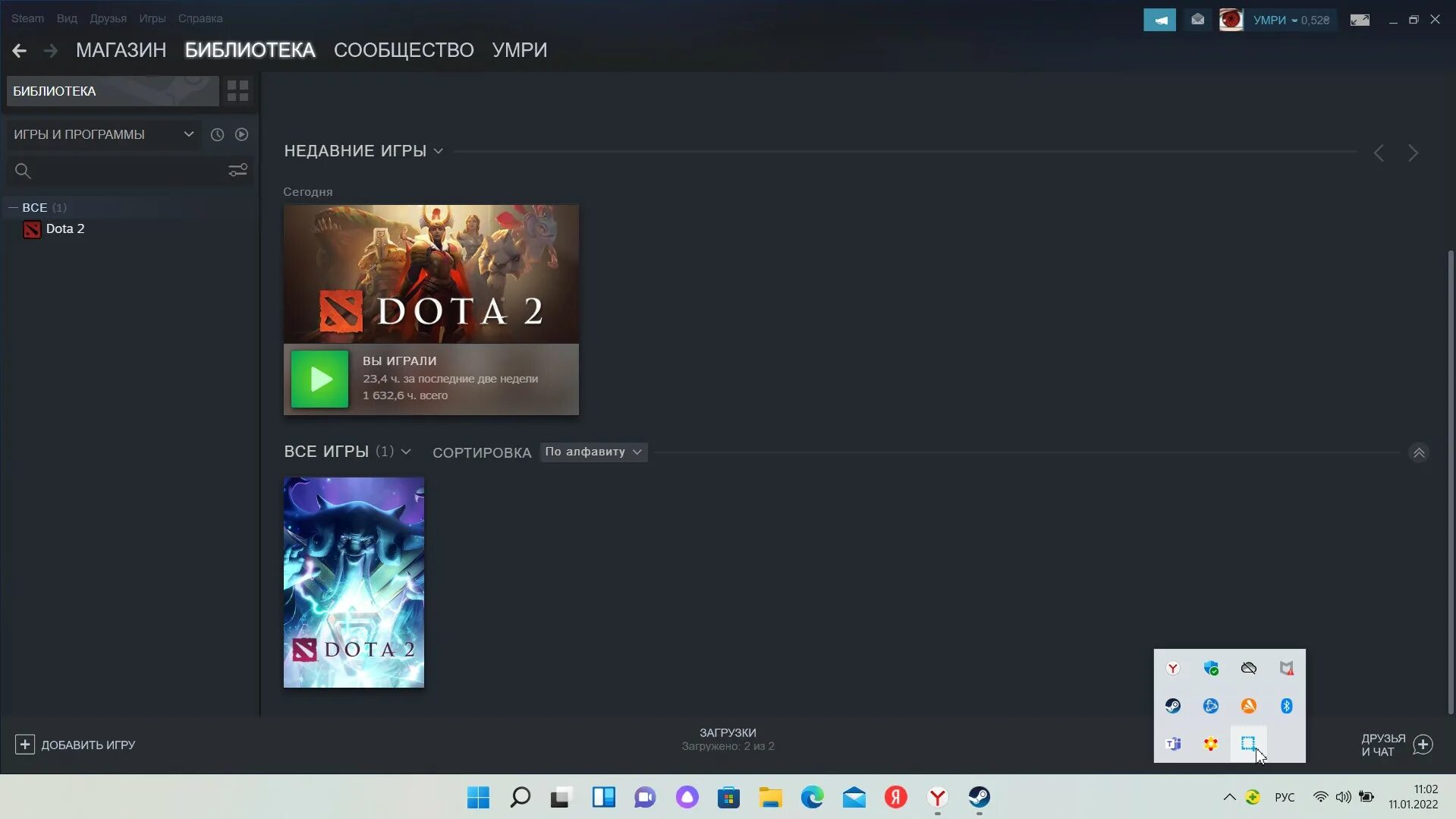Open advanced filter settings icon

click(237, 170)
